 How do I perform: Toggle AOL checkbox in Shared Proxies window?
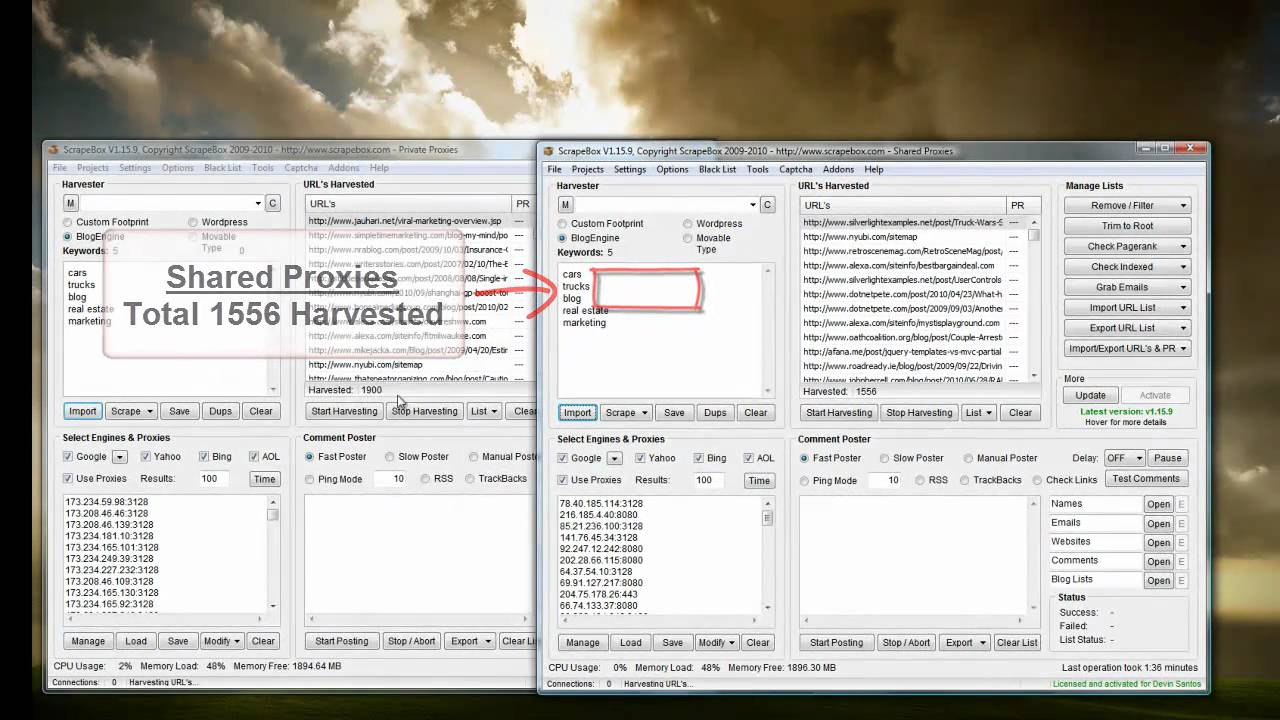pos(748,458)
